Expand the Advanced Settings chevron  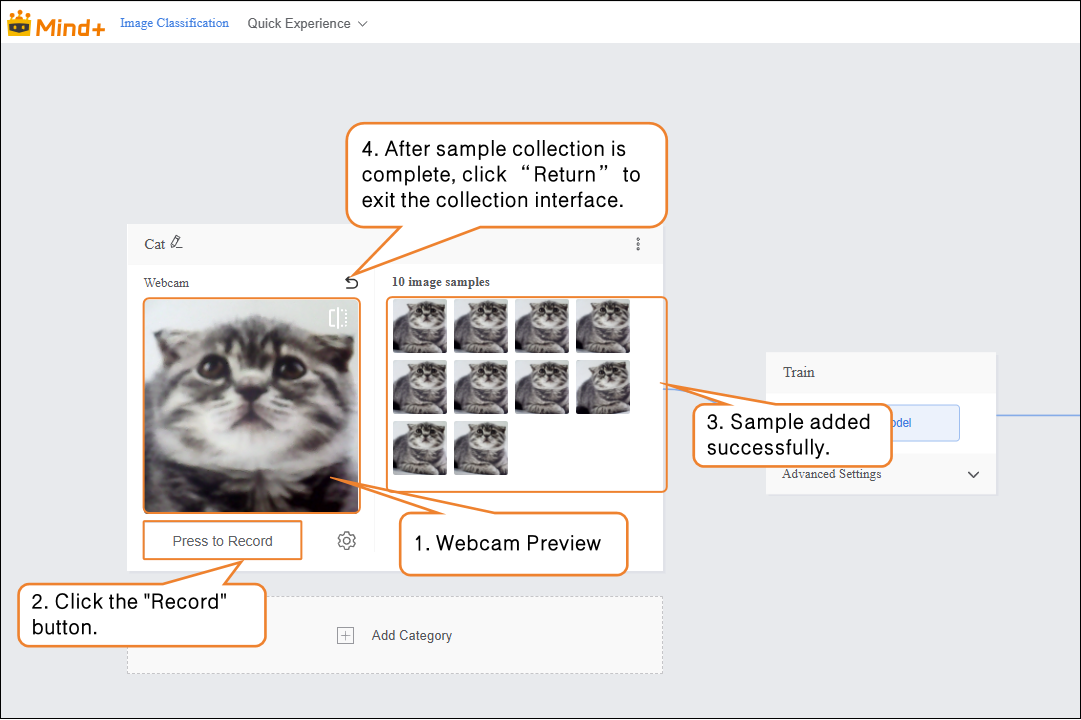[x=973, y=475]
